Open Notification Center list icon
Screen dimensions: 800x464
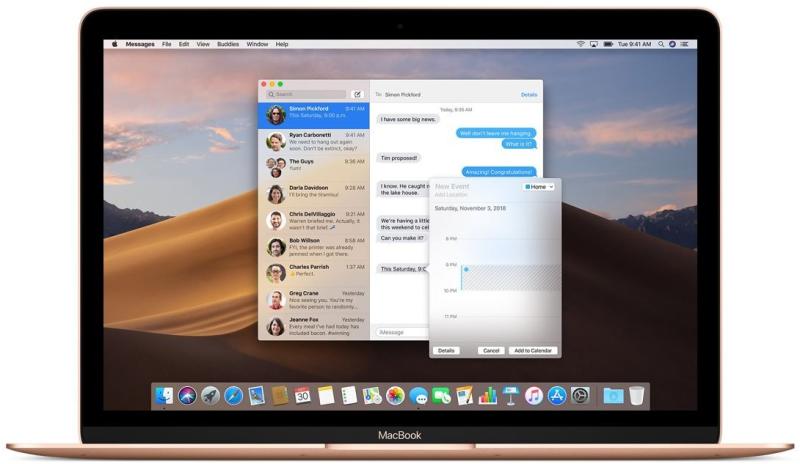tap(685, 44)
